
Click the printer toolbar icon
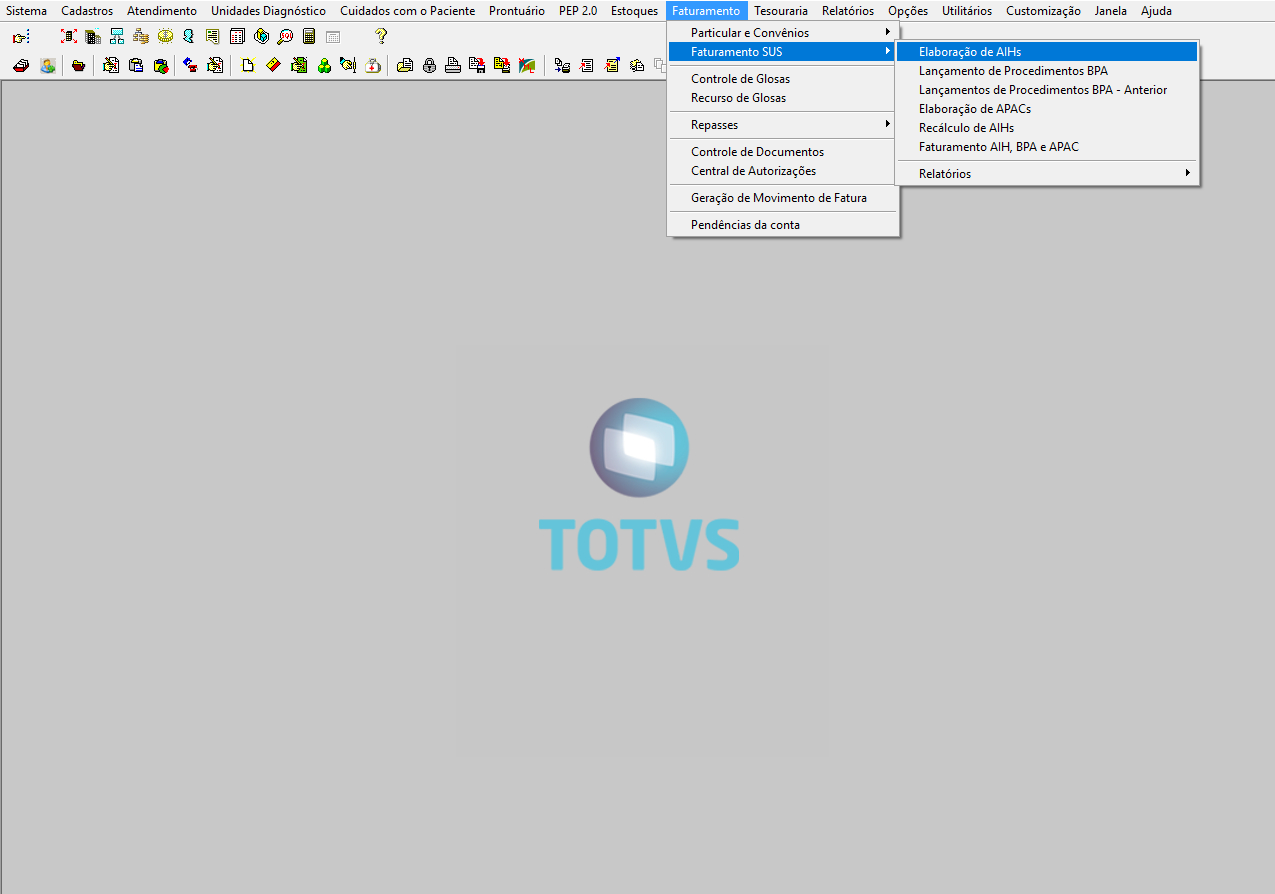pos(453,65)
